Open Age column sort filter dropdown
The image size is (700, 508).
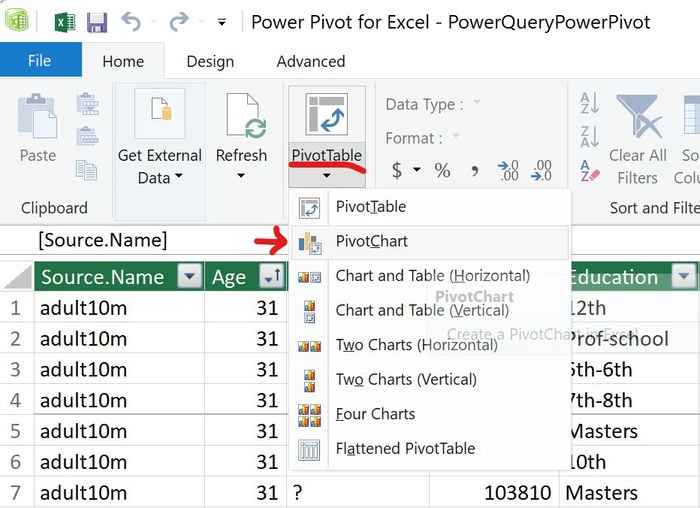[272, 277]
